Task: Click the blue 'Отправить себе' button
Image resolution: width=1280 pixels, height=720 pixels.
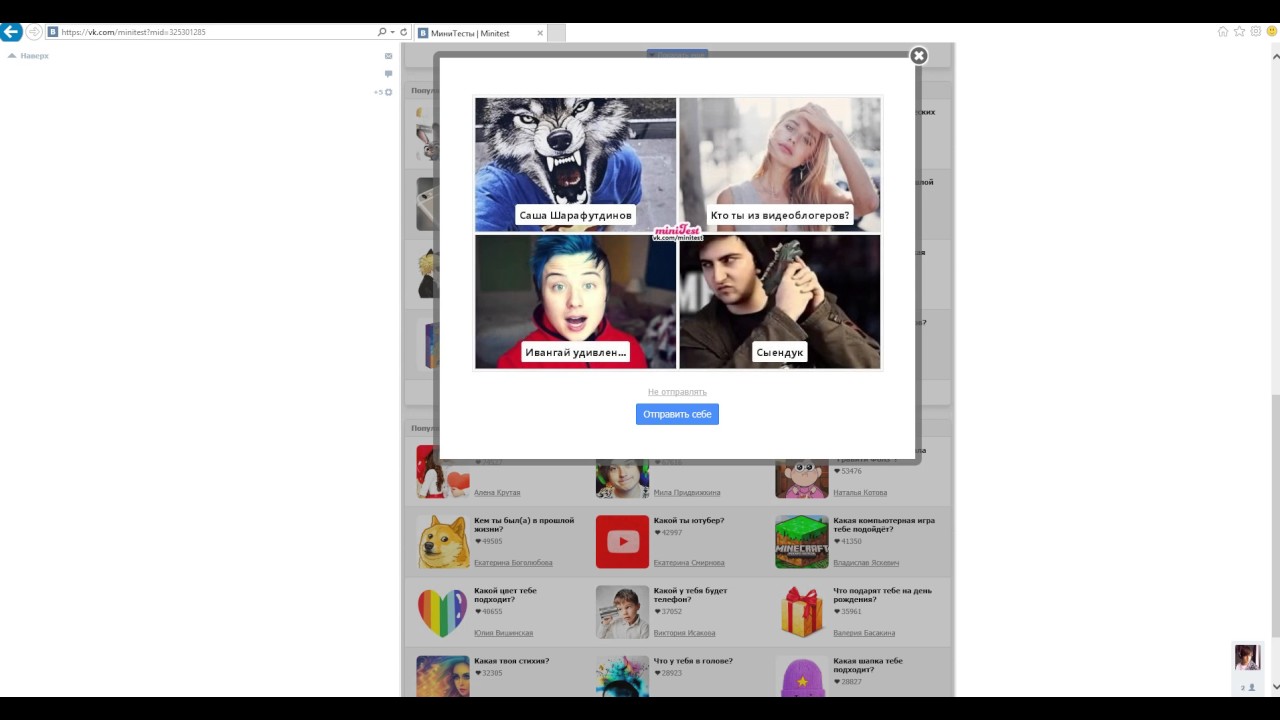Action: coord(677,414)
